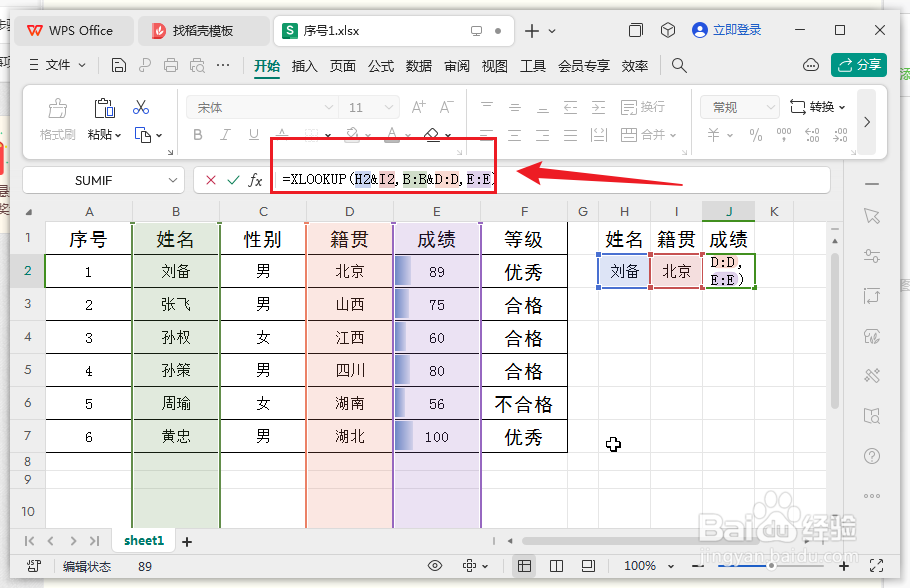Screen dimensions: 910x588
Task: Open the font name dropdown showing 宋体
Action: point(327,106)
